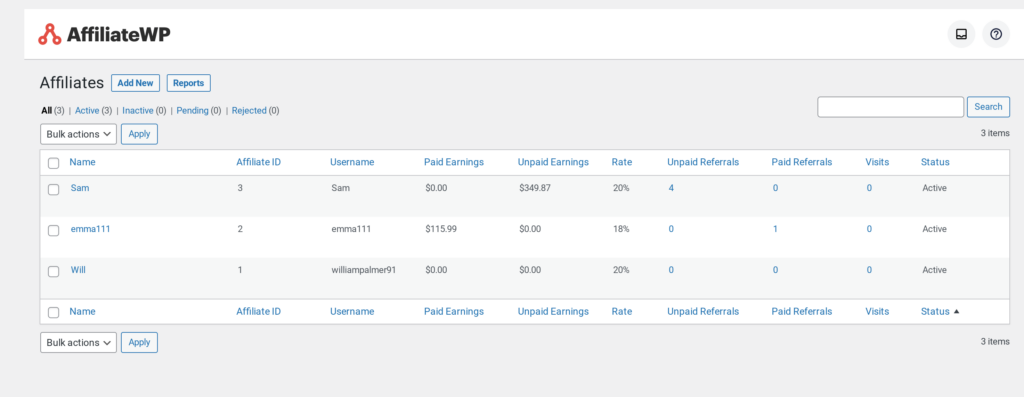
Task: Sort by Unpaid Referrals column header
Action: click(x=703, y=162)
